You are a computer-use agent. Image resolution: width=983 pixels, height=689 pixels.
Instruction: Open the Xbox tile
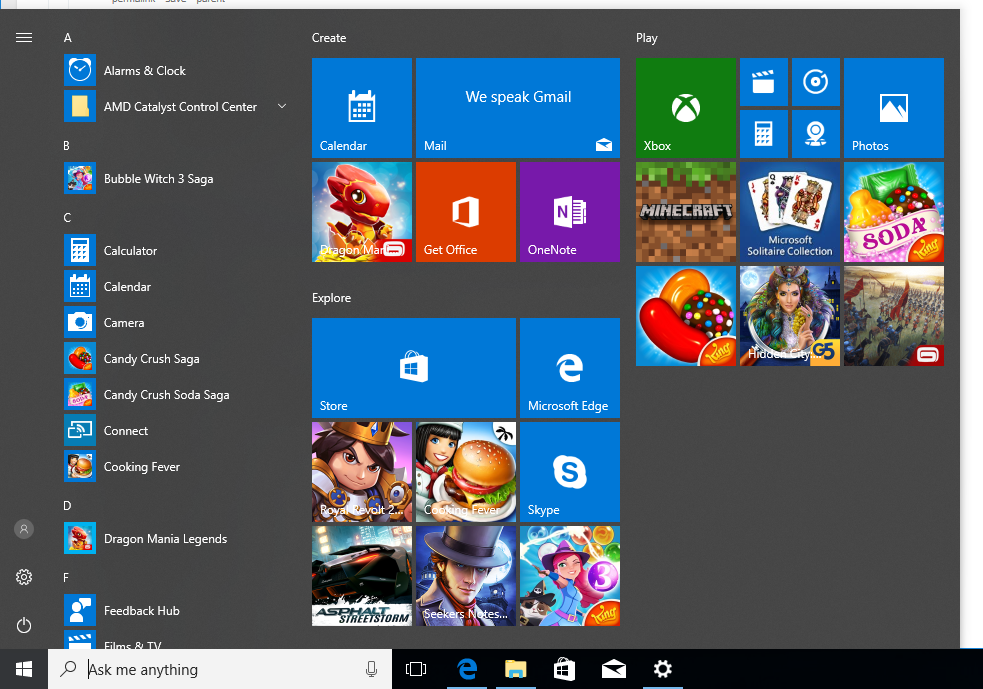686,108
